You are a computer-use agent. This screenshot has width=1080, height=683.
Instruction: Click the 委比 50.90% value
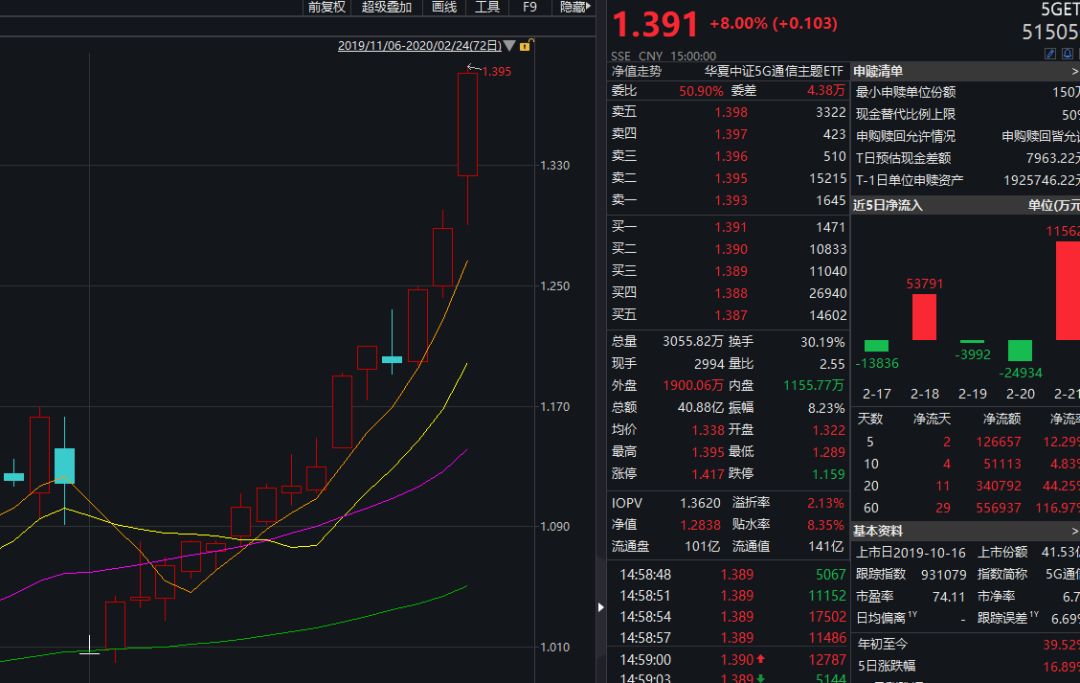click(700, 91)
